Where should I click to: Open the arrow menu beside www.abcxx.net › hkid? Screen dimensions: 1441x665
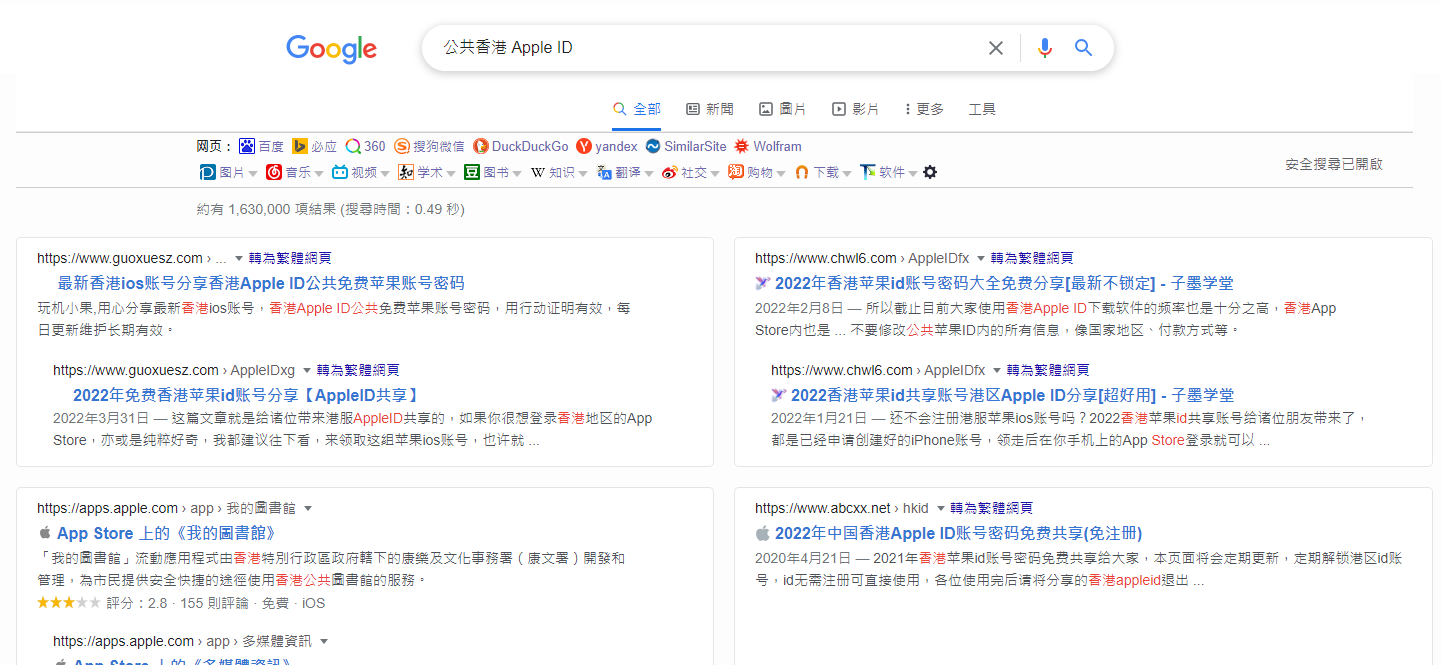tap(940, 508)
